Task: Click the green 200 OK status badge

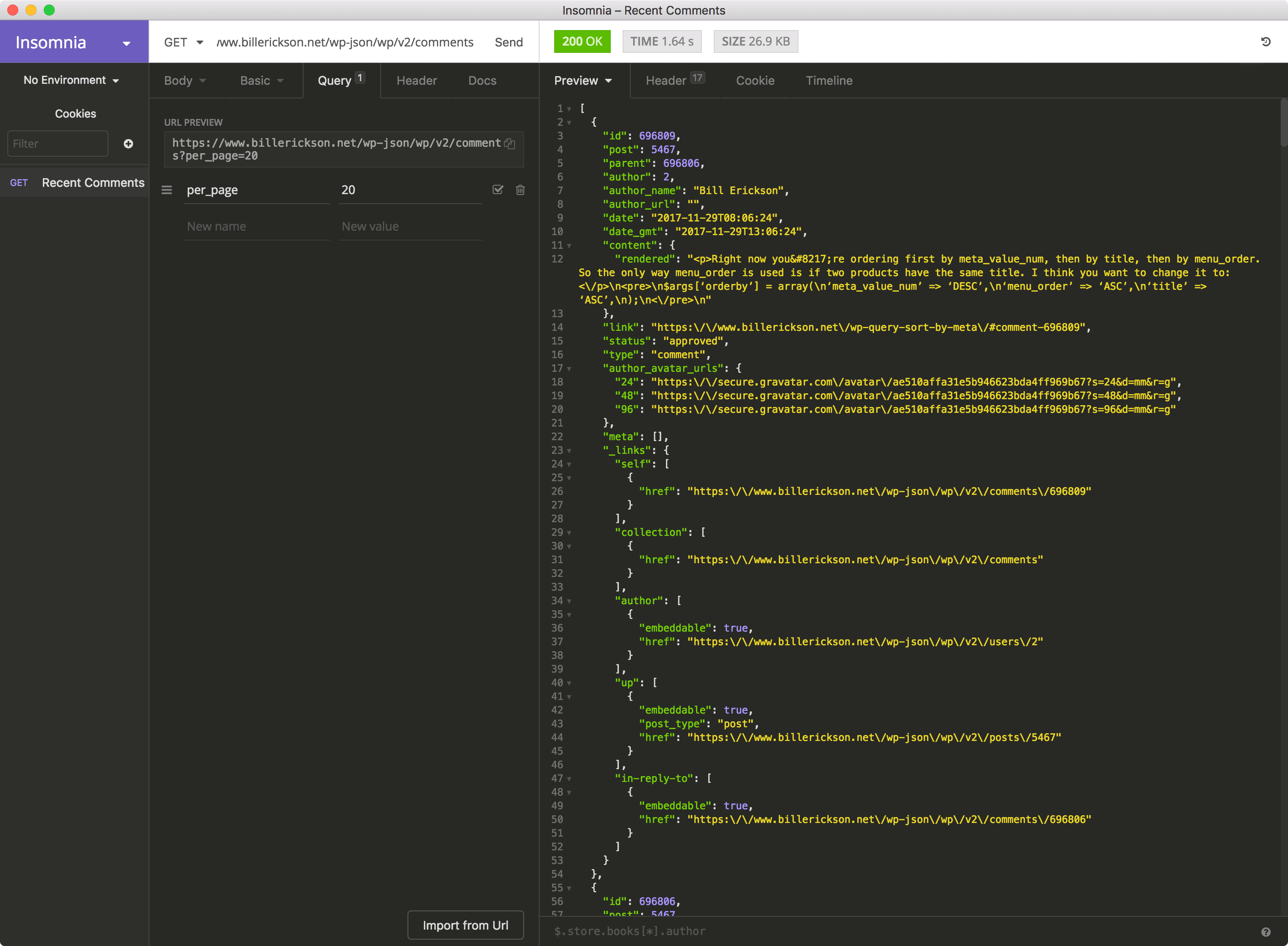Action: (582, 42)
